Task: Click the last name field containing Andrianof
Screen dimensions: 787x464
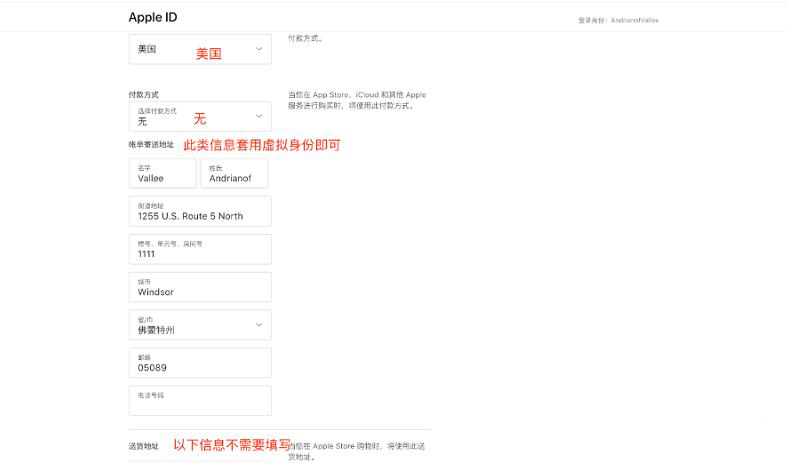Action: click(x=234, y=174)
